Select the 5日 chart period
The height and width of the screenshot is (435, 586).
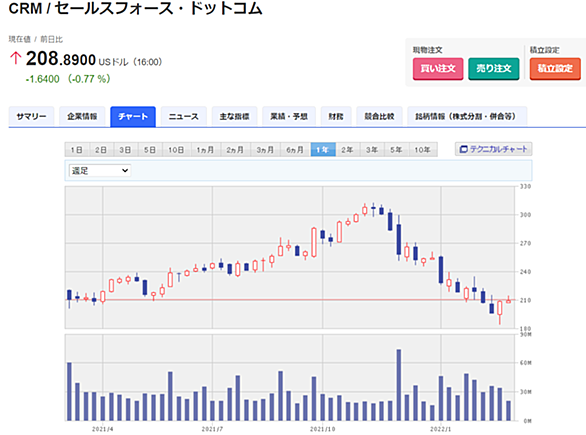150,150
